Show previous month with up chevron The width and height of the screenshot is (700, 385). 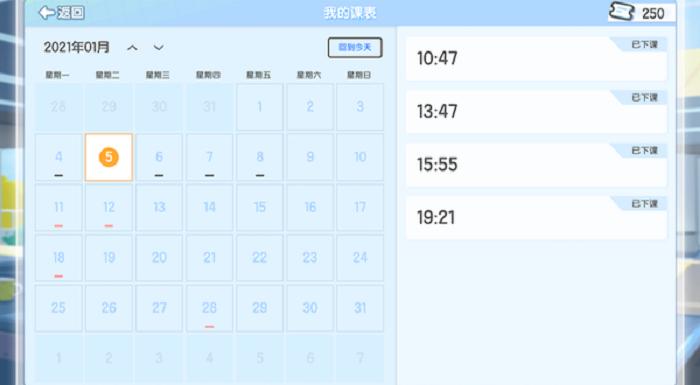[x=132, y=47]
